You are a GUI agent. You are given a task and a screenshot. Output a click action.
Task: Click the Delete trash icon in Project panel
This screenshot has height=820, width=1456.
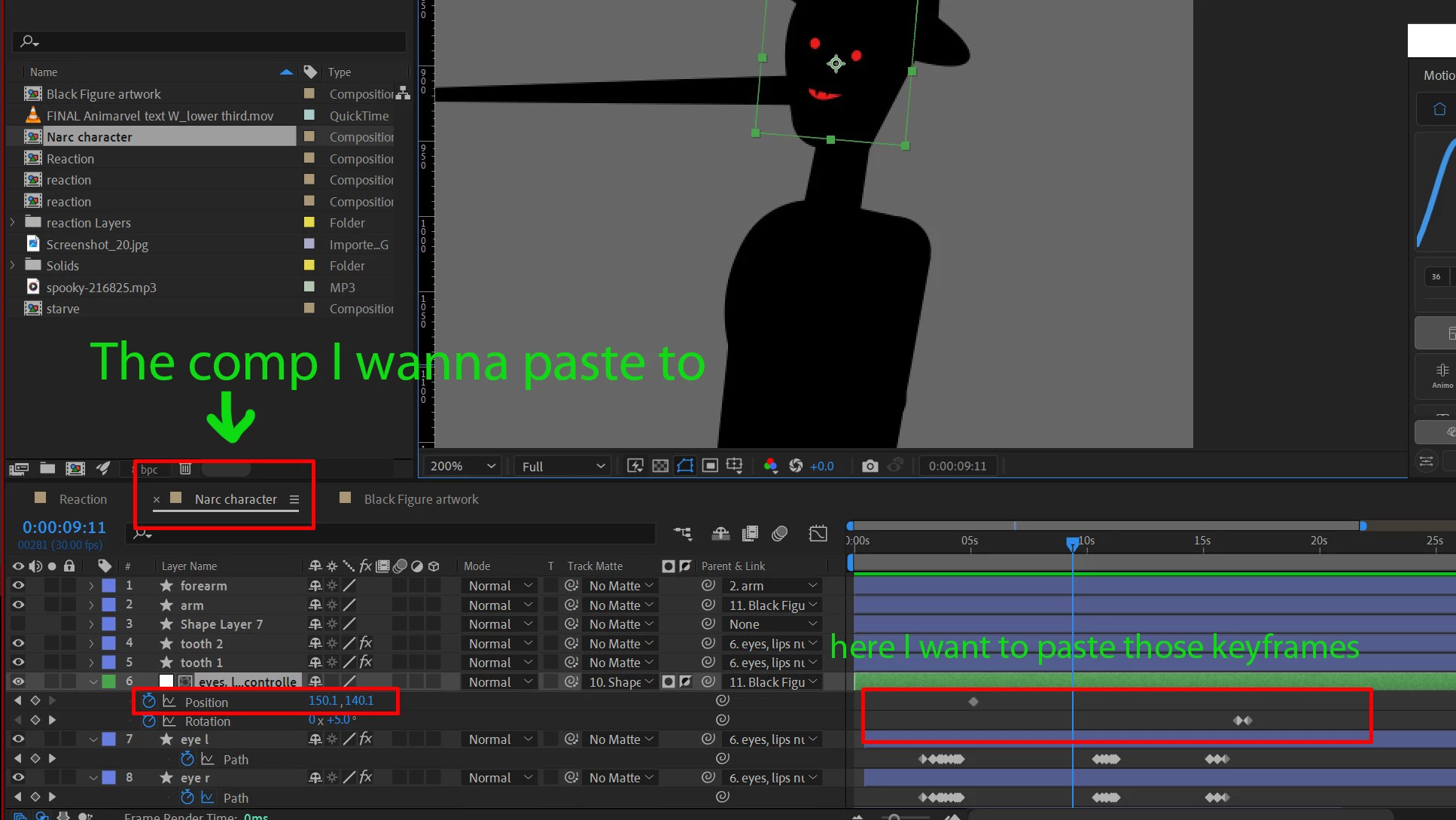point(185,469)
